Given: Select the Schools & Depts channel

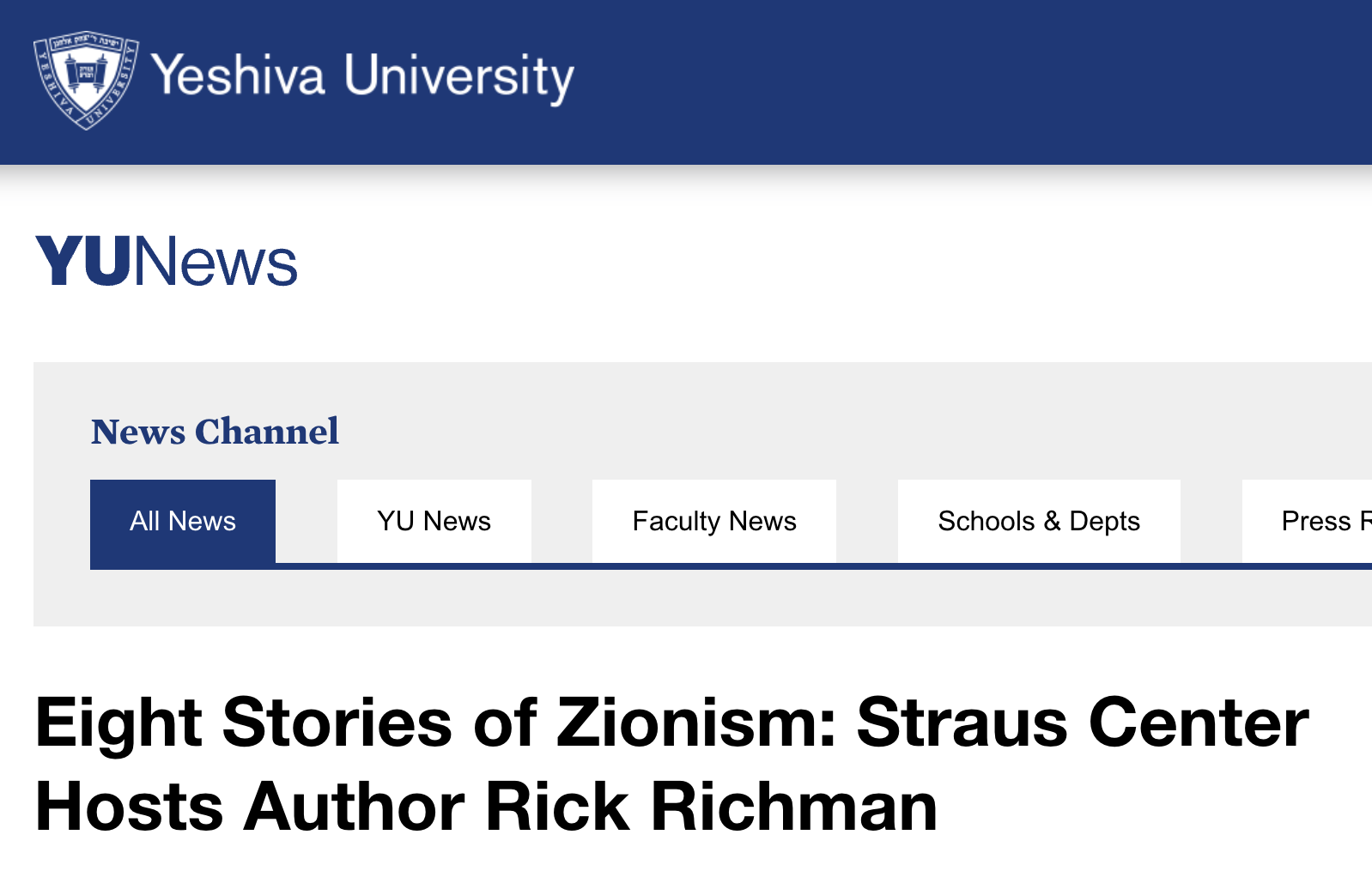Looking at the screenshot, I should (1039, 521).
